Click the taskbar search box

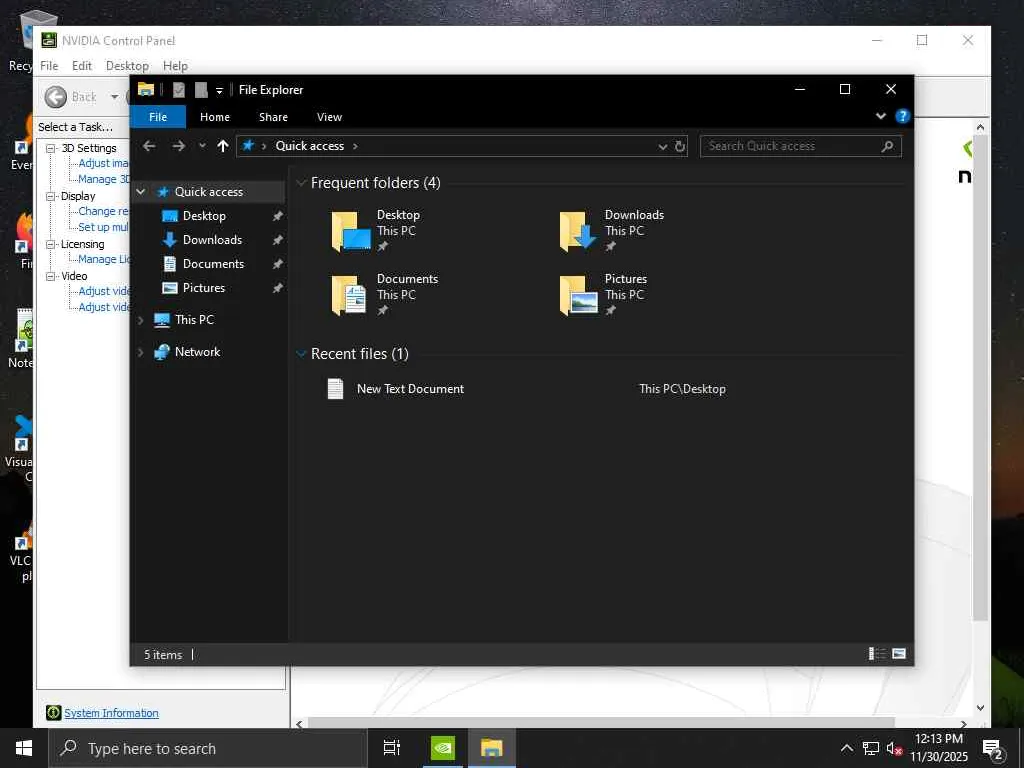pos(208,748)
